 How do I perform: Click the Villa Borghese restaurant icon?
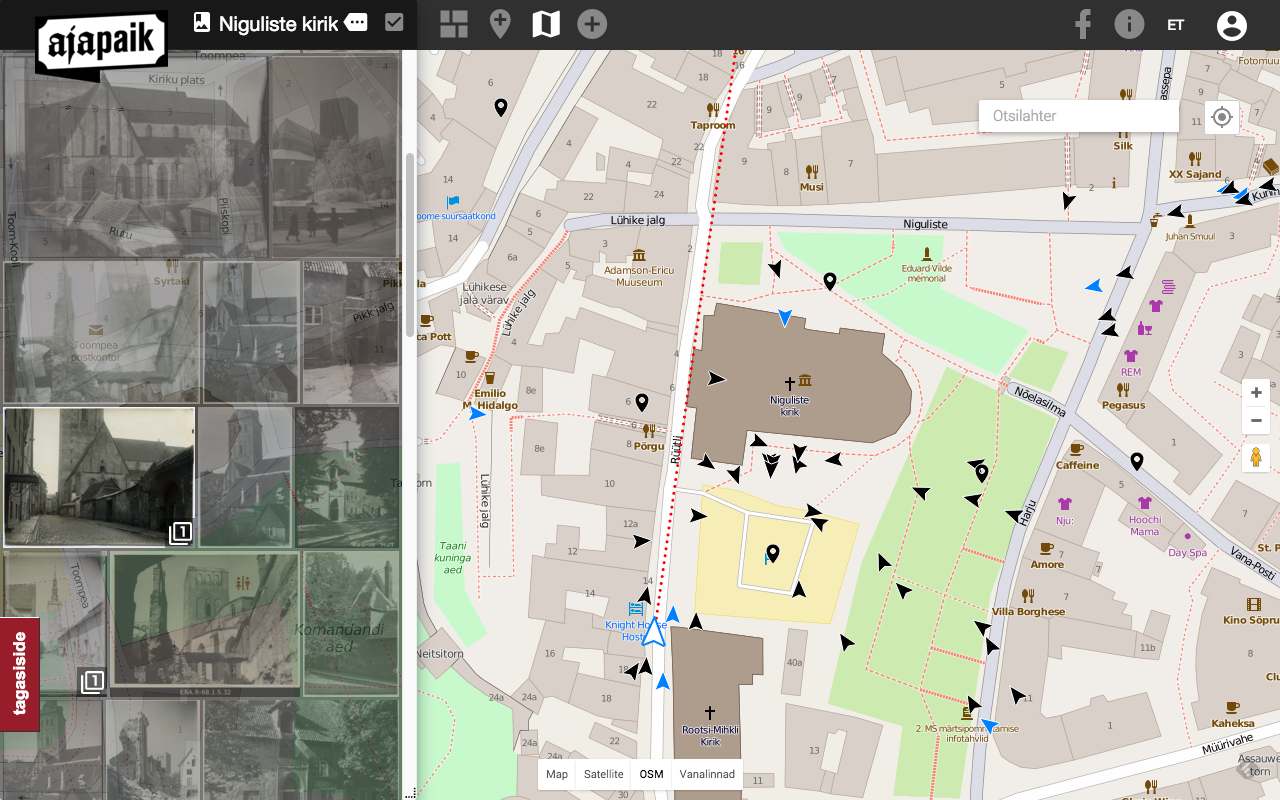coord(1028,595)
